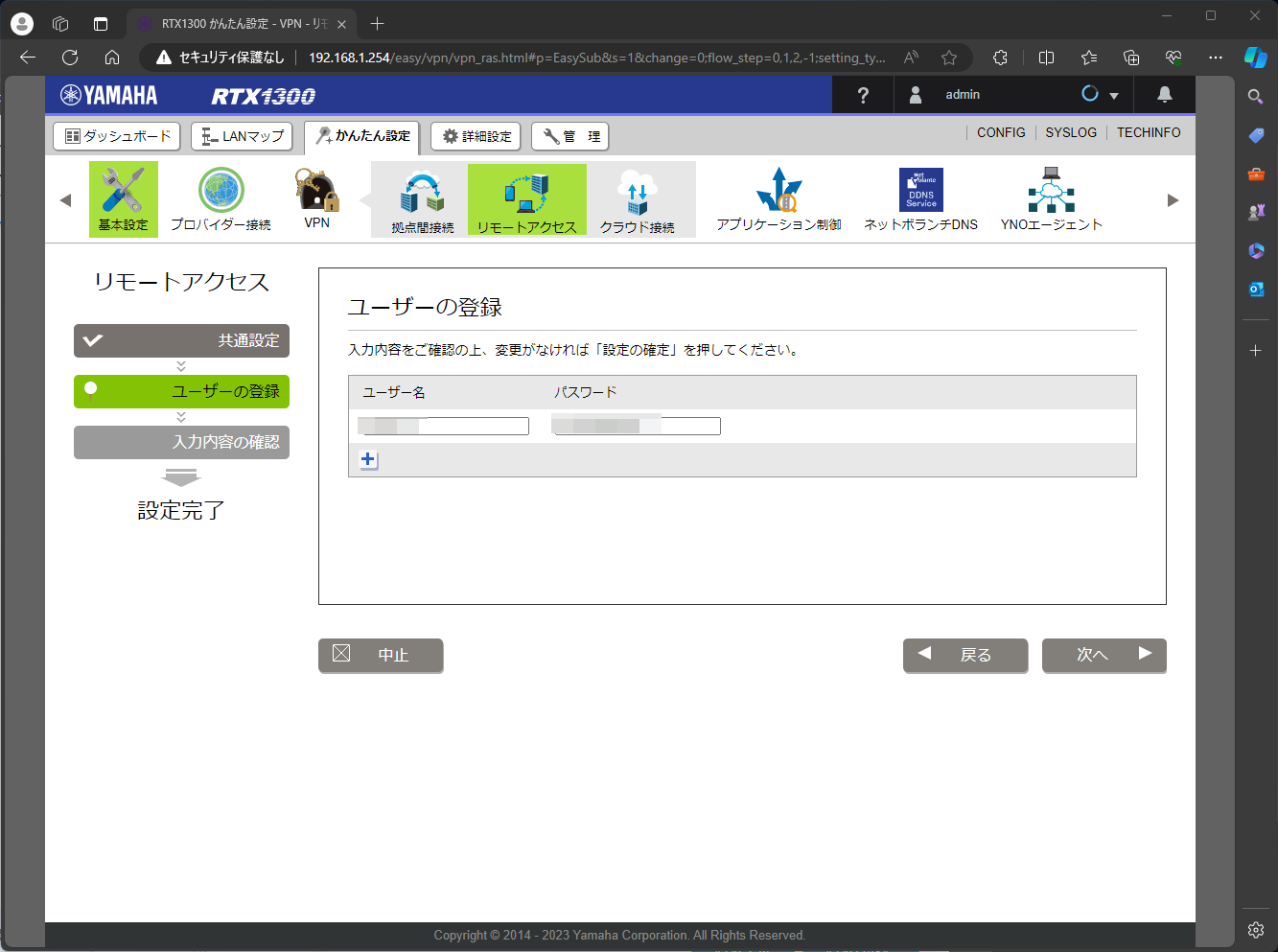
Task: Open SYSLOG link
Action: (x=1071, y=132)
